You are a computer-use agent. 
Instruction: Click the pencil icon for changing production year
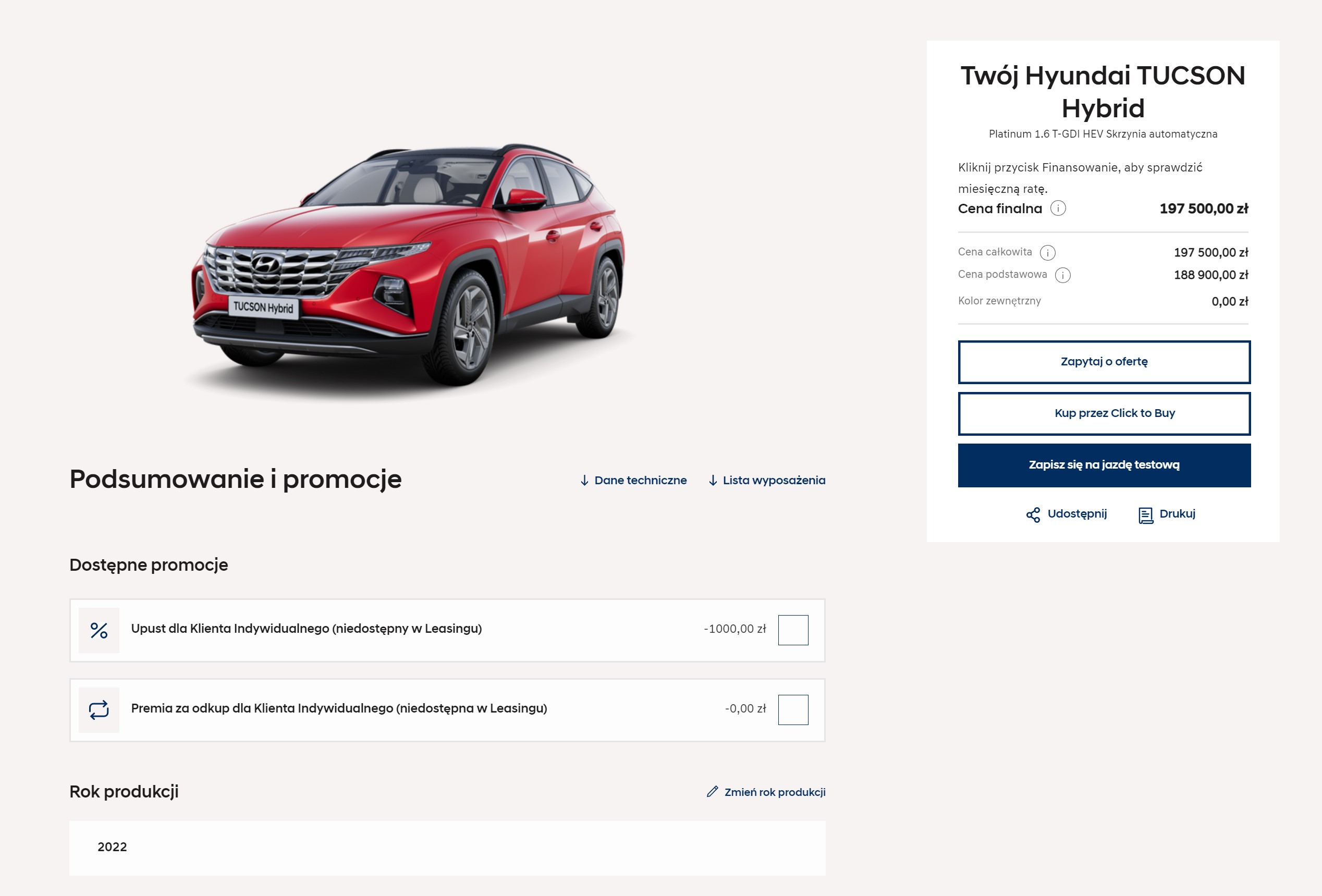point(712,792)
